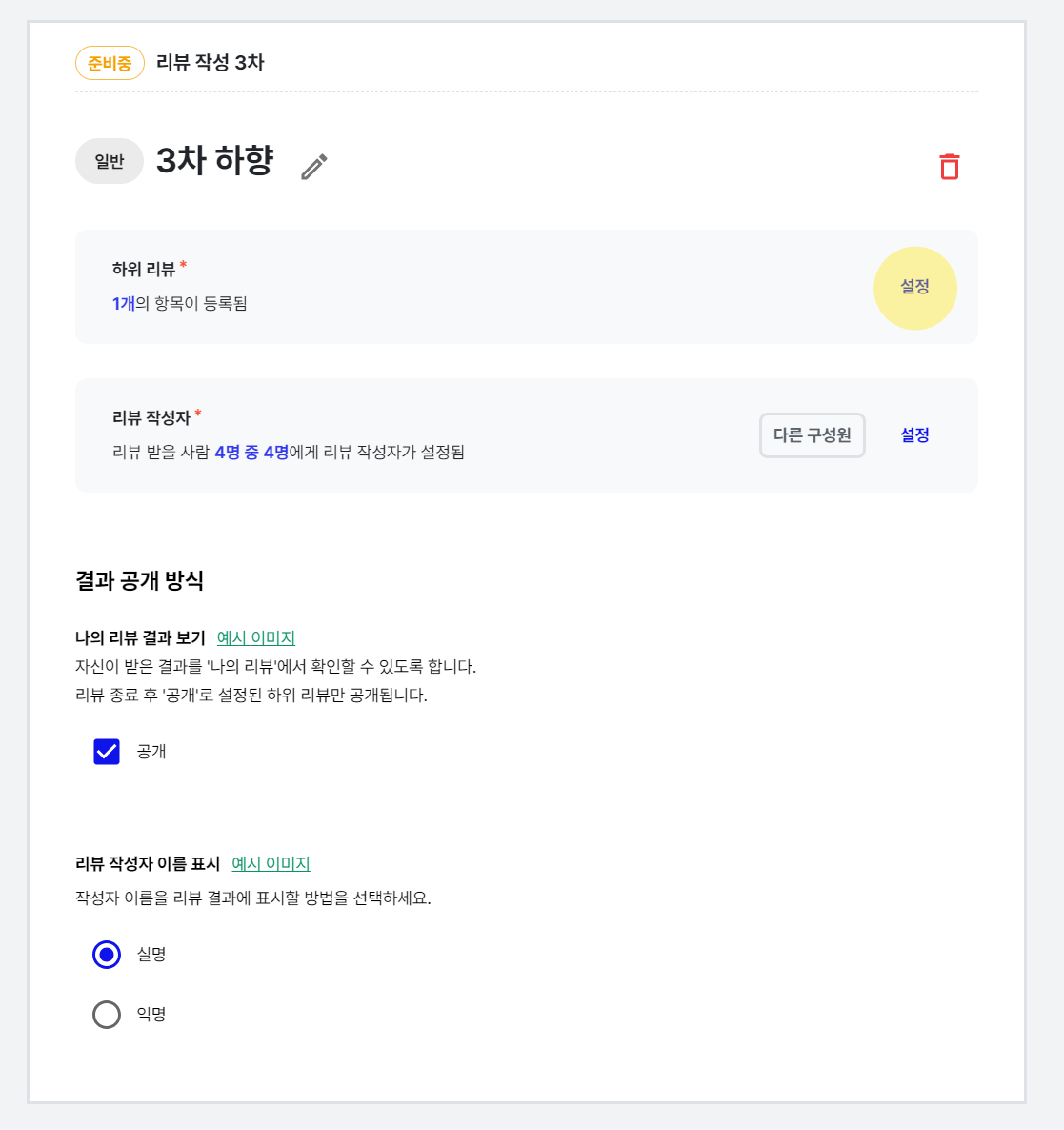Click the 다른 구성원 button
Image resolution: width=1064 pixels, height=1130 pixels.
click(x=812, y=435)
